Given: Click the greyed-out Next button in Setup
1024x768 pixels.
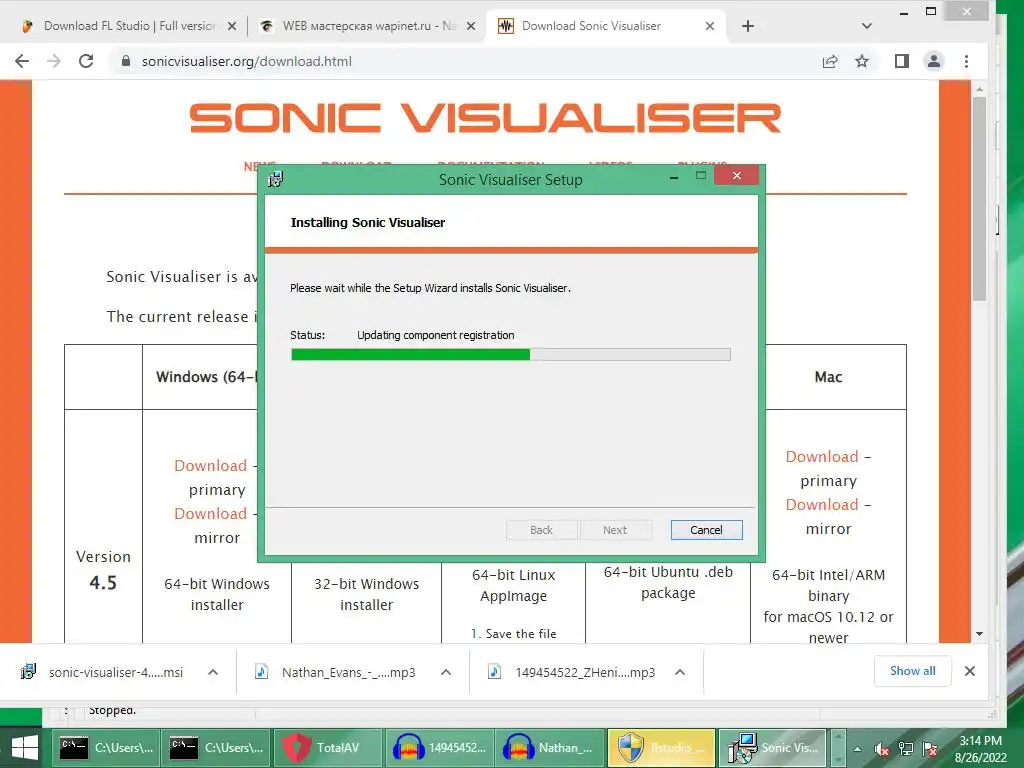Looking at the screenshot, I should [x=615, y=530].
